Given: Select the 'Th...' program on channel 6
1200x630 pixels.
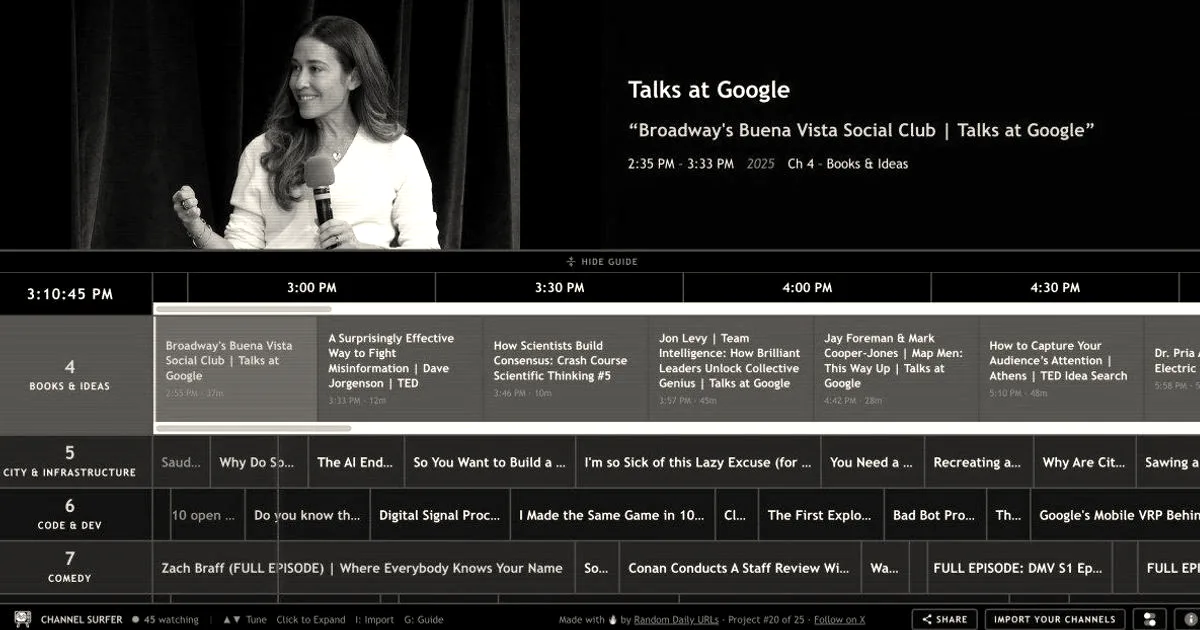Looking at the screenshot, I should (1008, 515).
